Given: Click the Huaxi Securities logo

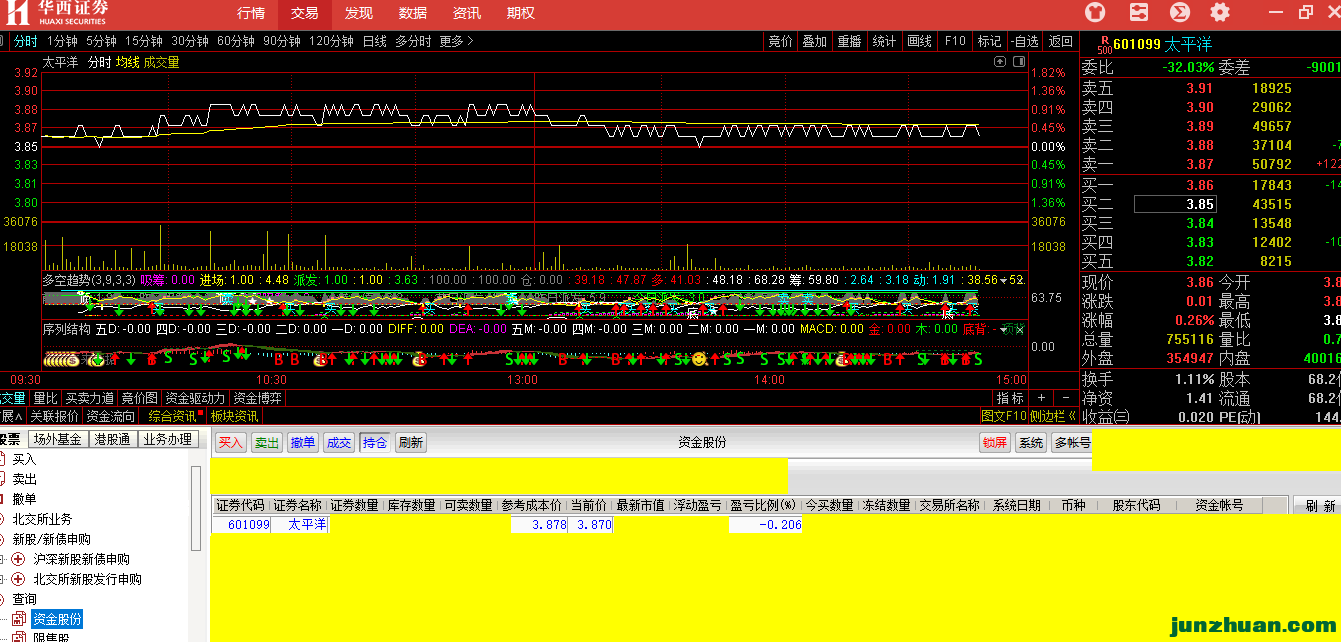Looking at the screenshot, I should tap(56, 13).
